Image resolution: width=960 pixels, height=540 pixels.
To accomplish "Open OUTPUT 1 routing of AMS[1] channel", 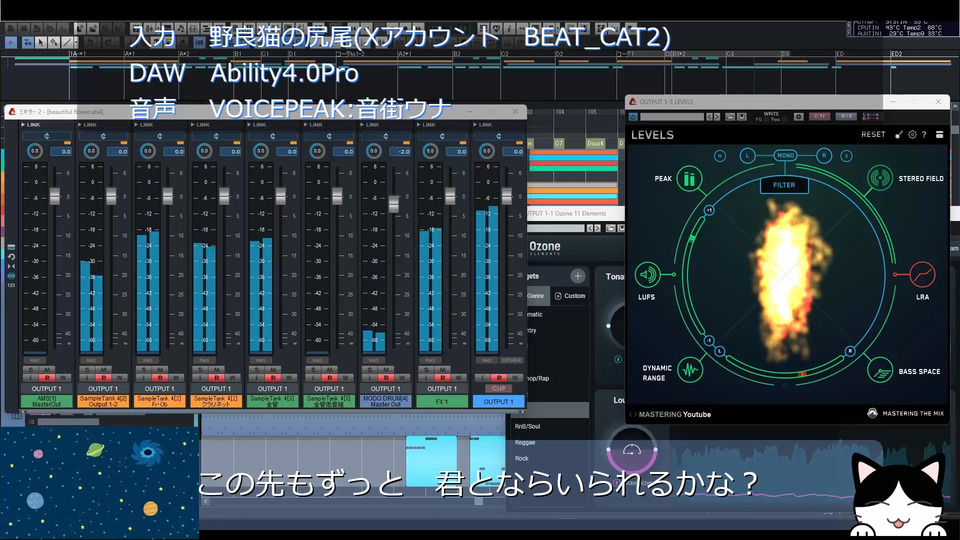I will pos(47,389).
